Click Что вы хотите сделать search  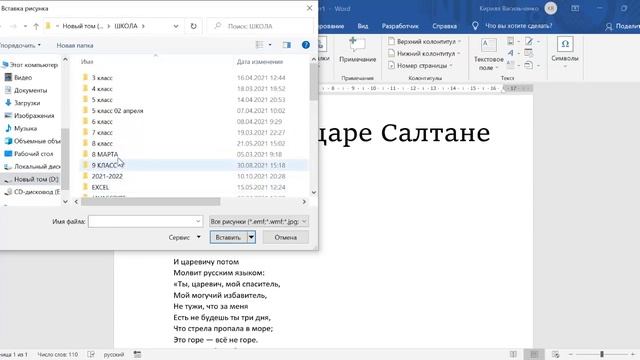click(518, 26)
